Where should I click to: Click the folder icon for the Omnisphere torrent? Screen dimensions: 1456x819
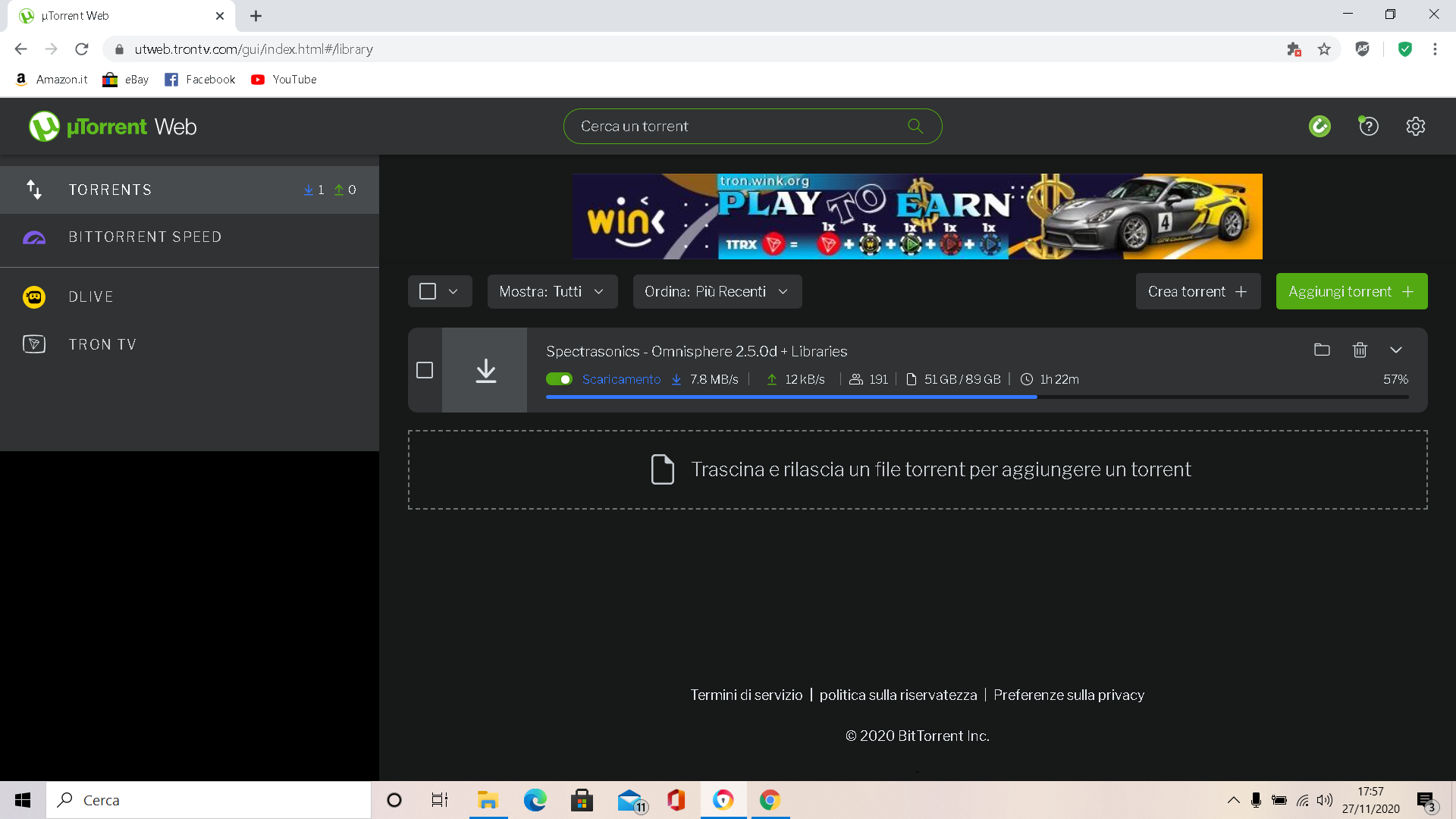(x=1322, y=350)
